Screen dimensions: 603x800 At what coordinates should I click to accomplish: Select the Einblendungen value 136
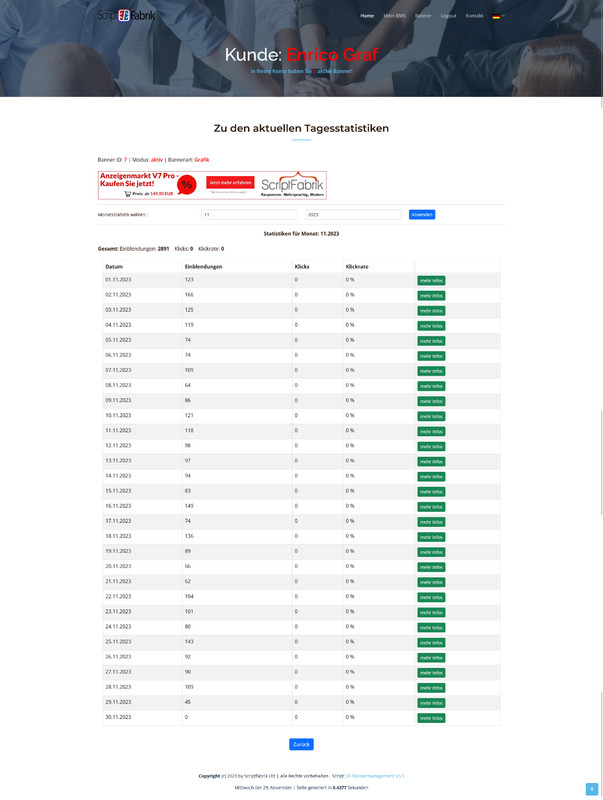[189, 536]
